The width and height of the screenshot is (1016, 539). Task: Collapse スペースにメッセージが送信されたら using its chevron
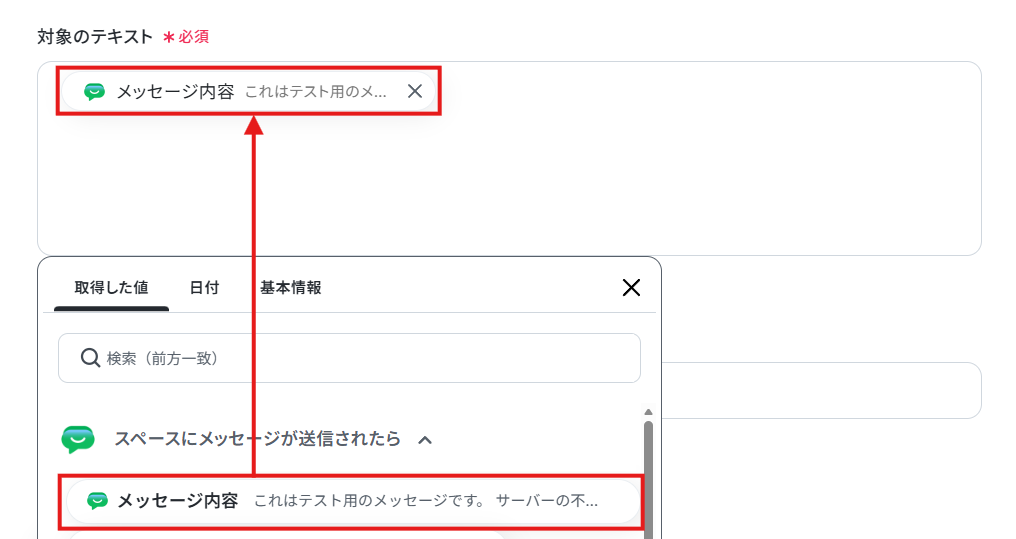pyautogui.click(x=425, y=440)
